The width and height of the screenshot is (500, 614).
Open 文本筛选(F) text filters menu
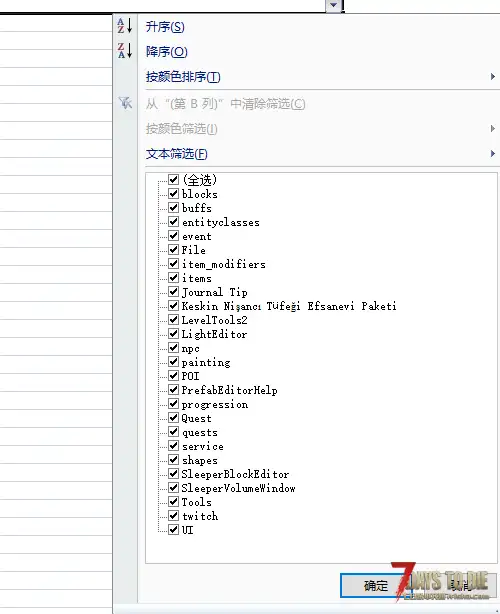[176, 154]
